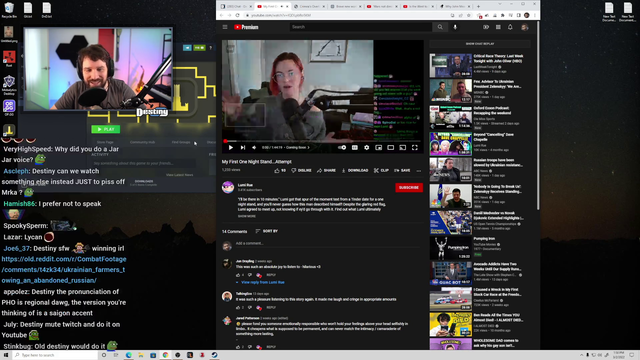Open the player settings gear
The image size is (640, 360).
coord(367,147)
